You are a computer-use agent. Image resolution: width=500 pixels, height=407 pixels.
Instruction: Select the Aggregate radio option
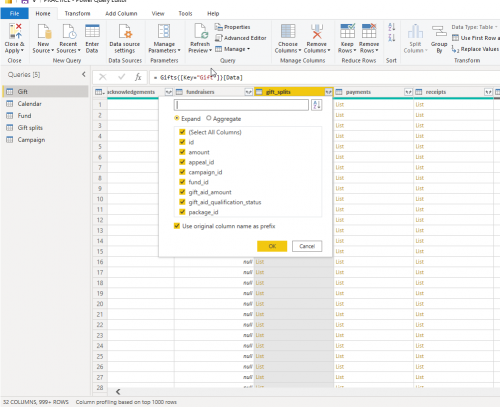(x=209, y=118)
